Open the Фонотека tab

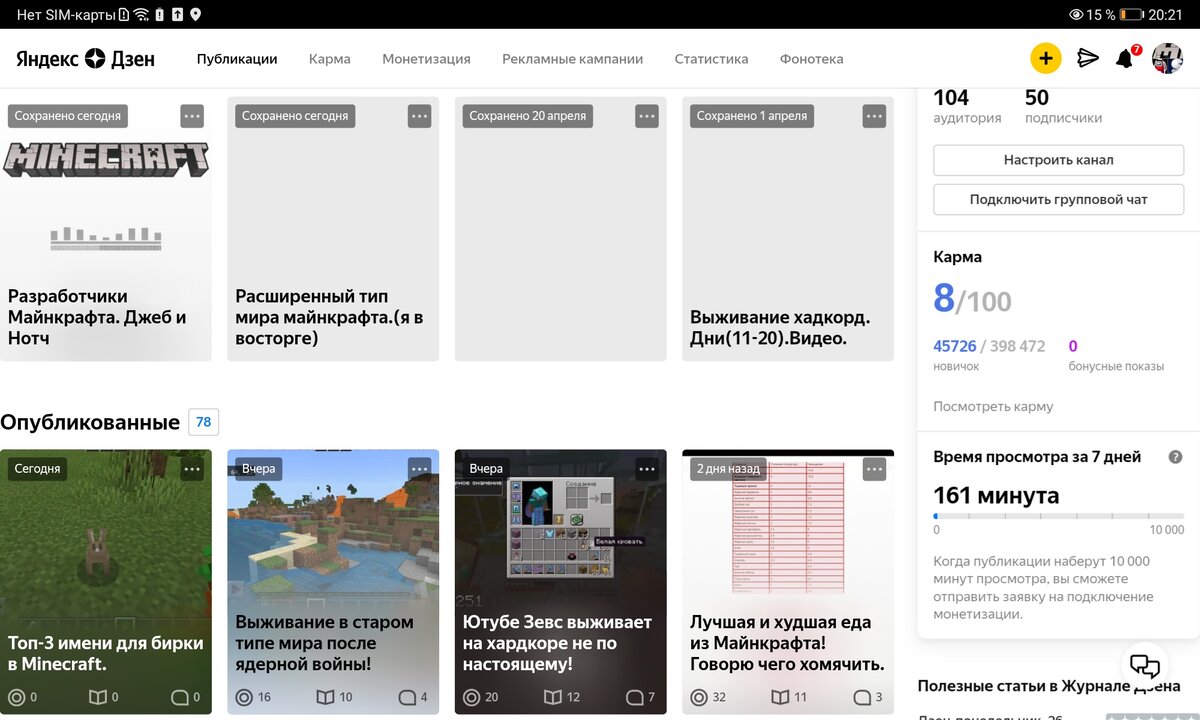point(812,59)
